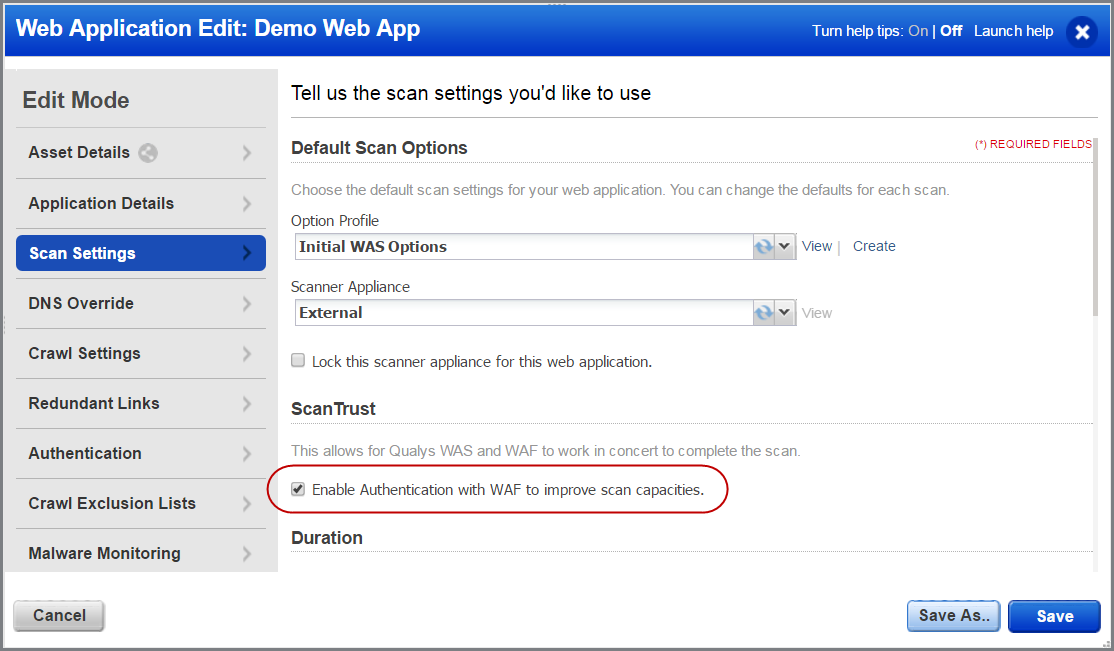Open Malware Monitoring section
The image size is (1114, 651).
pyautogui.click(x=141, y=553)
